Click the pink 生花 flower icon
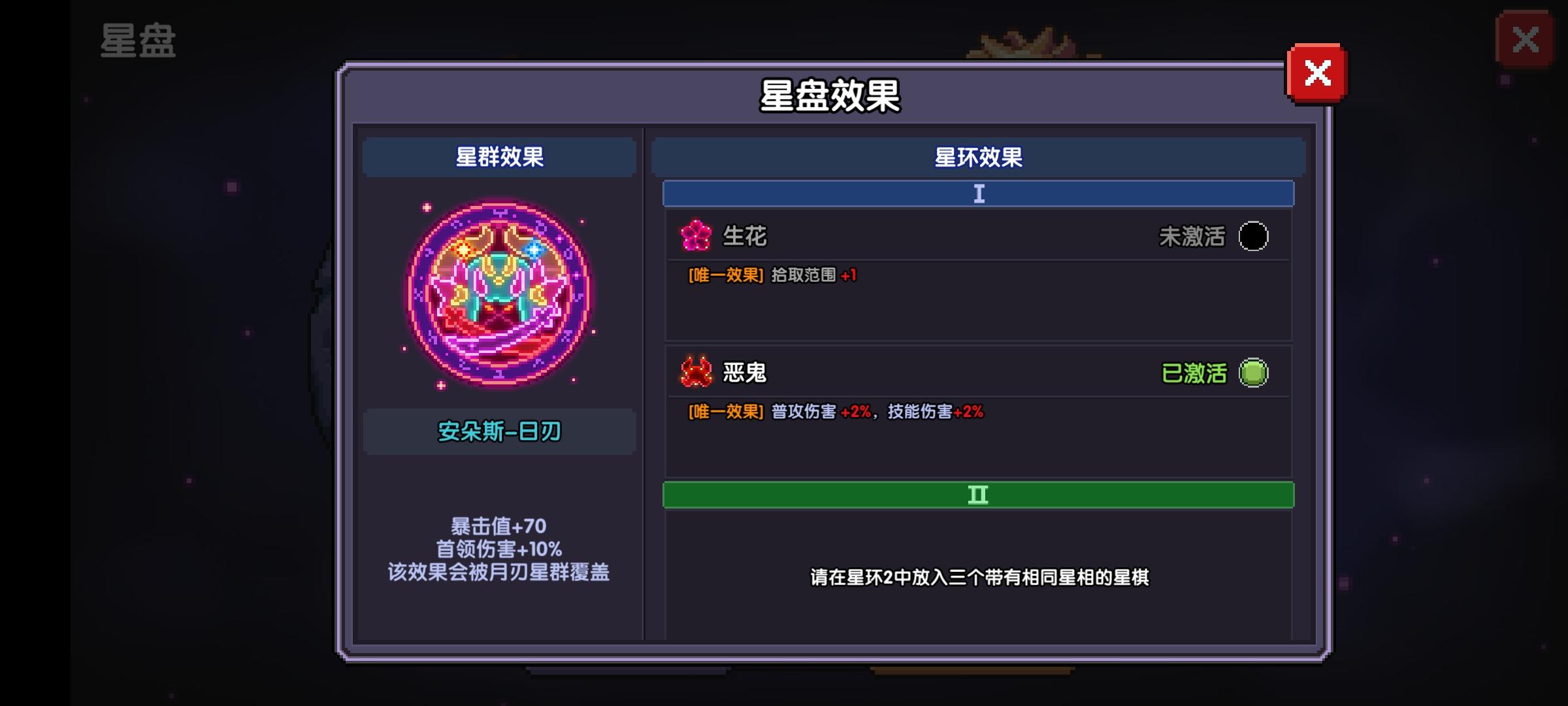Screen dimensions: 1568x706 [696, 235]
